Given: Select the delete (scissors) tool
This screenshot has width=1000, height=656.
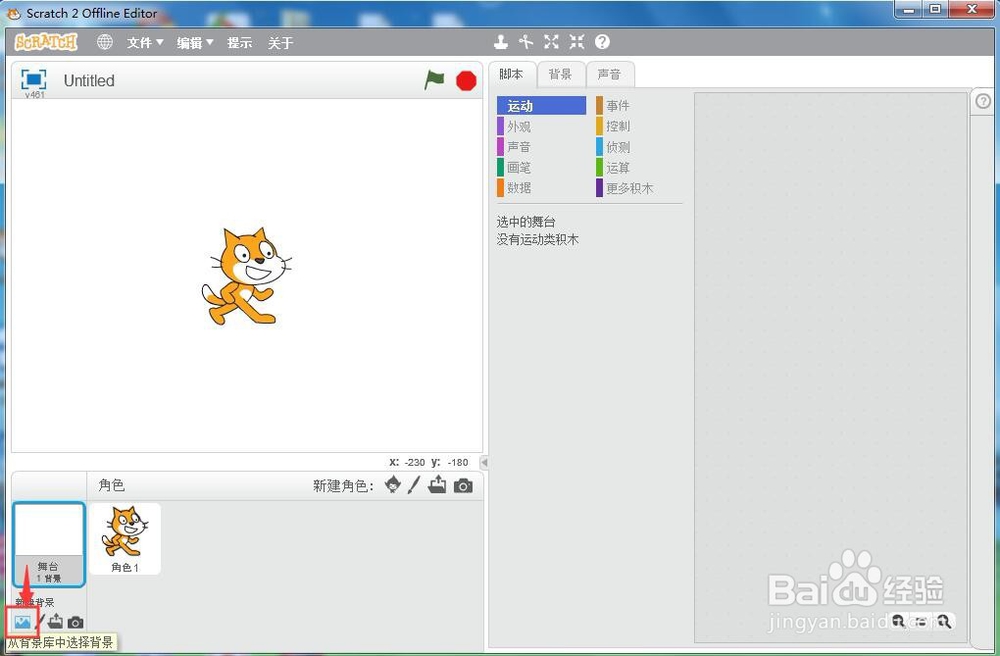Looking at the screenshot, I should (x=526, y=42).
